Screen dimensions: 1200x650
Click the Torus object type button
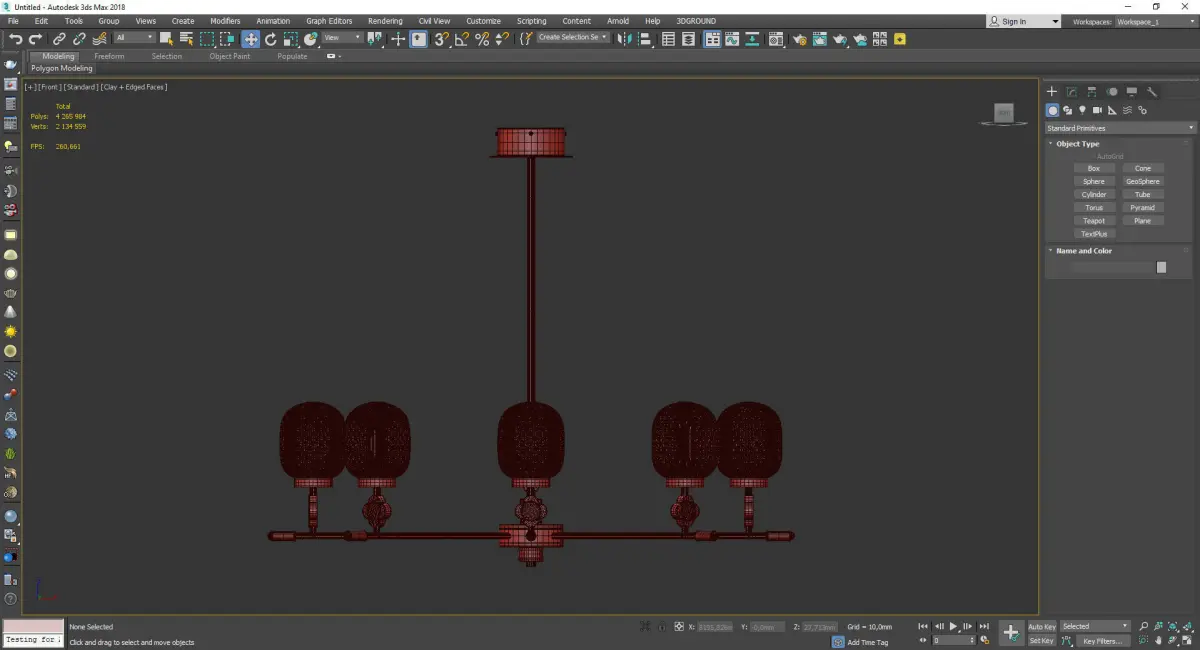click(x=1094, y=208)
